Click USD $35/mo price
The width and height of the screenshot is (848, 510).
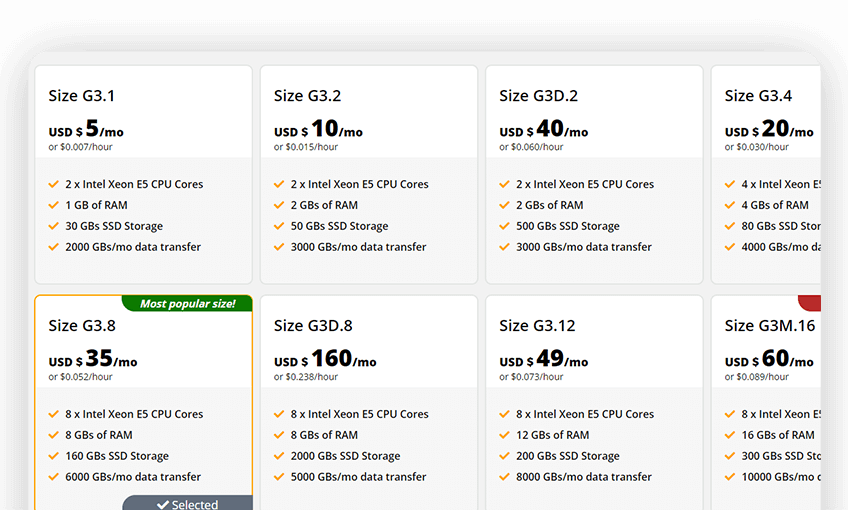coord(93,359)
